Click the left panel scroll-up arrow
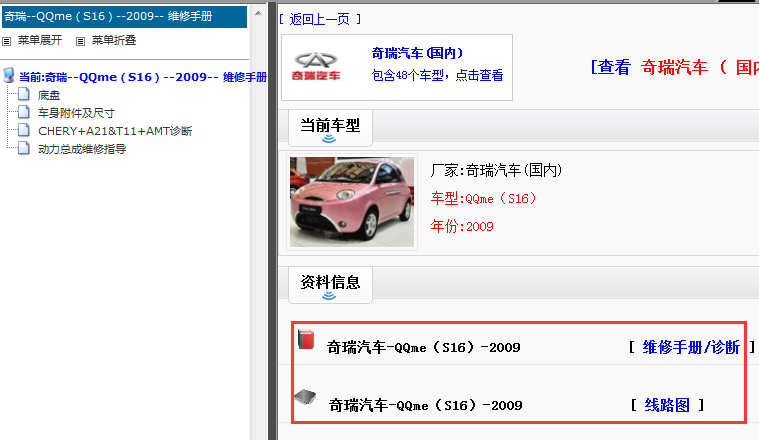Image resolution: width=759 pixels, height=440 pixels. click(x=258, y=14)
